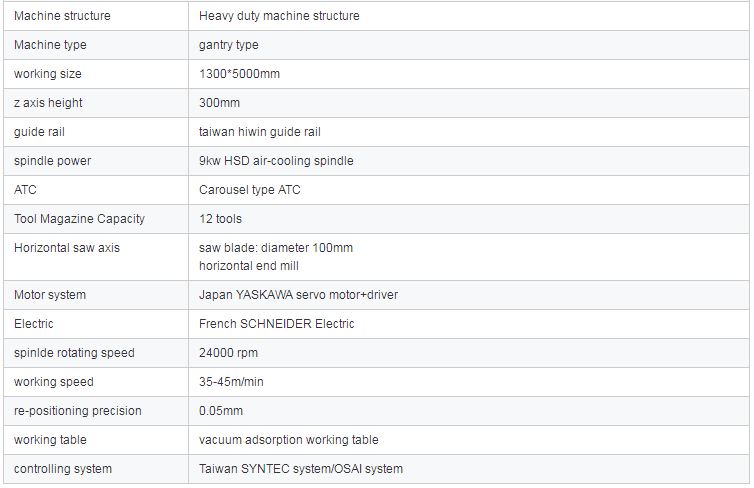
Task: Click the Machine structure label cell
Action: point(96,16)
